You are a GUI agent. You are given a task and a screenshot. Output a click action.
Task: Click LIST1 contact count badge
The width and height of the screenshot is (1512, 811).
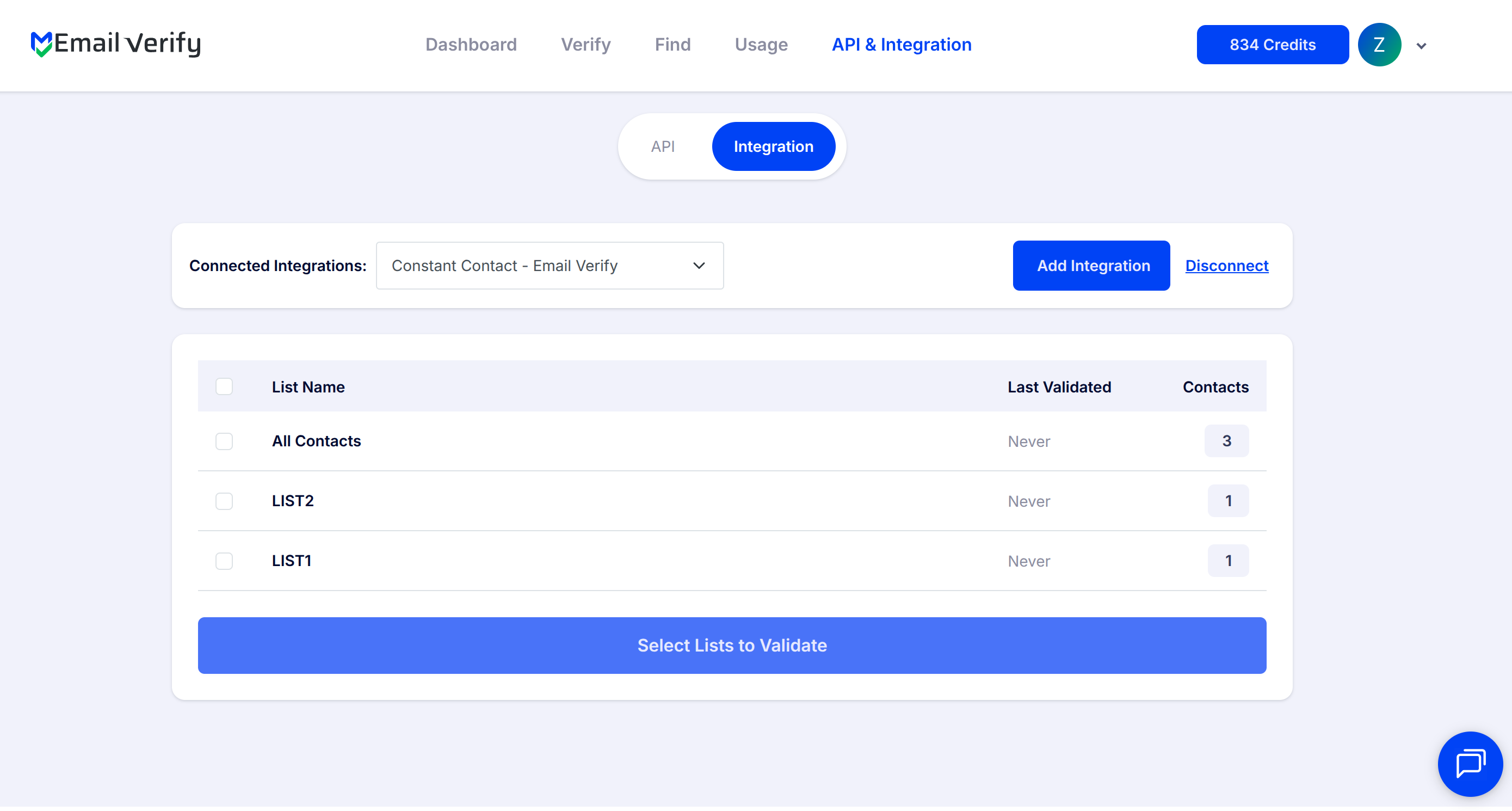[1227, 560]
